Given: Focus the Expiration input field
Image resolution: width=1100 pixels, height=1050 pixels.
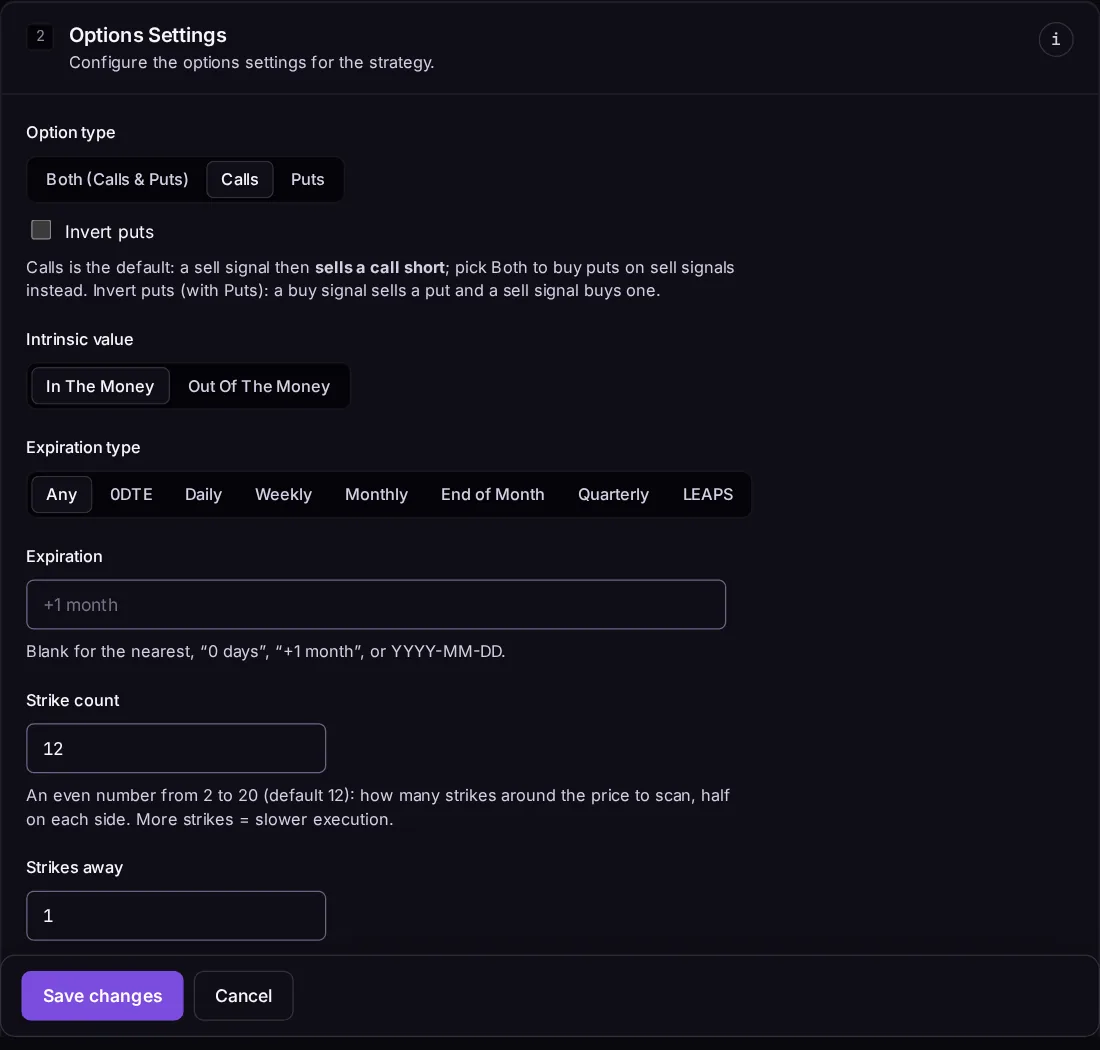Looking at the screenshot, I should tap(376, 605).
